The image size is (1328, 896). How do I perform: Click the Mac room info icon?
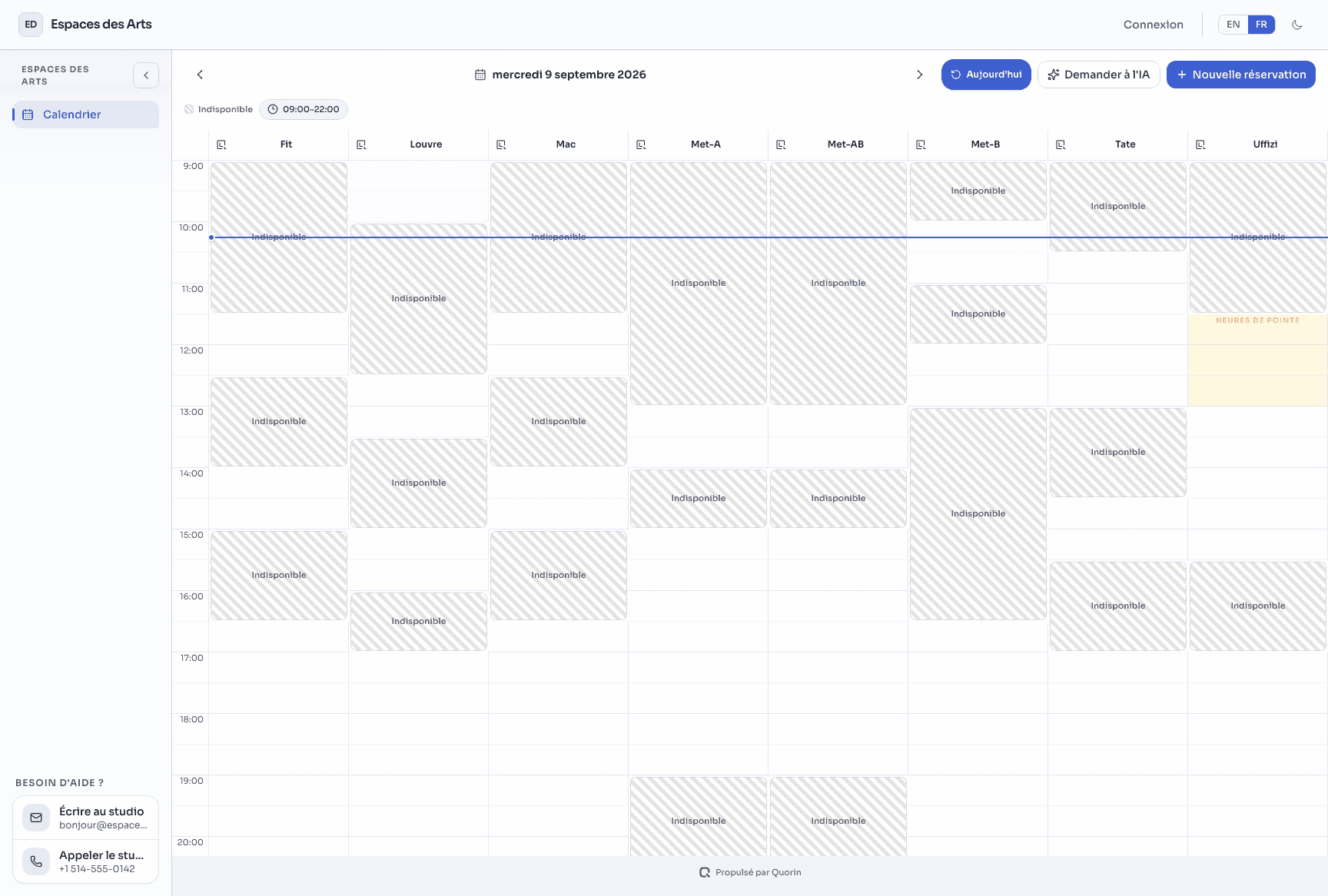[501, 144]
